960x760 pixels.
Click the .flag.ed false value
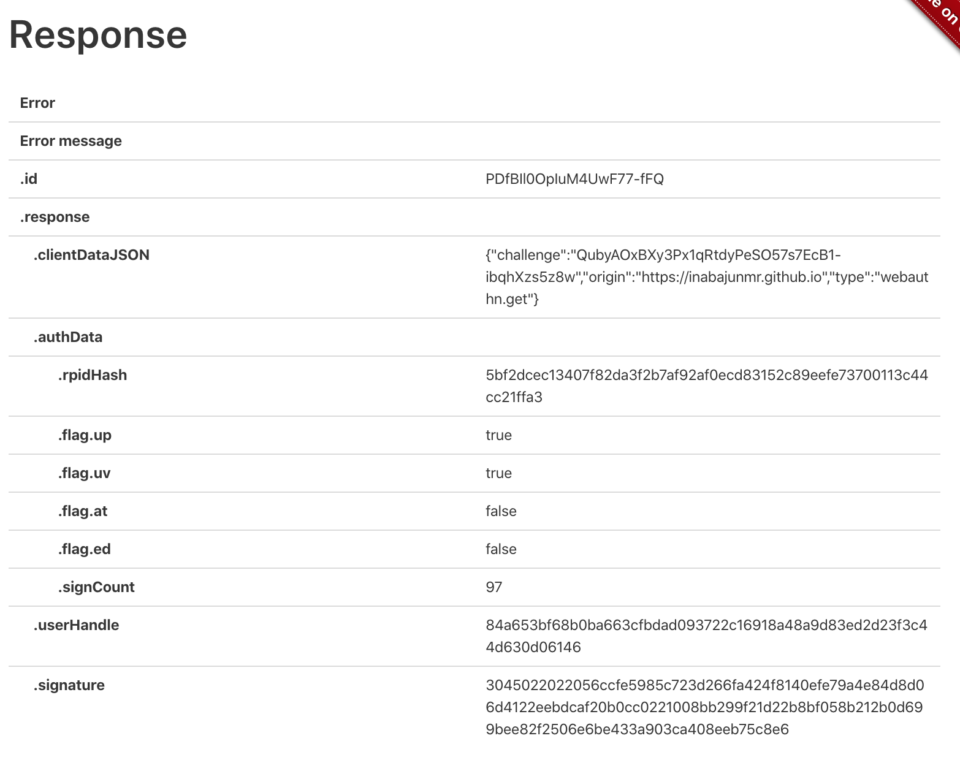(501, 549)
